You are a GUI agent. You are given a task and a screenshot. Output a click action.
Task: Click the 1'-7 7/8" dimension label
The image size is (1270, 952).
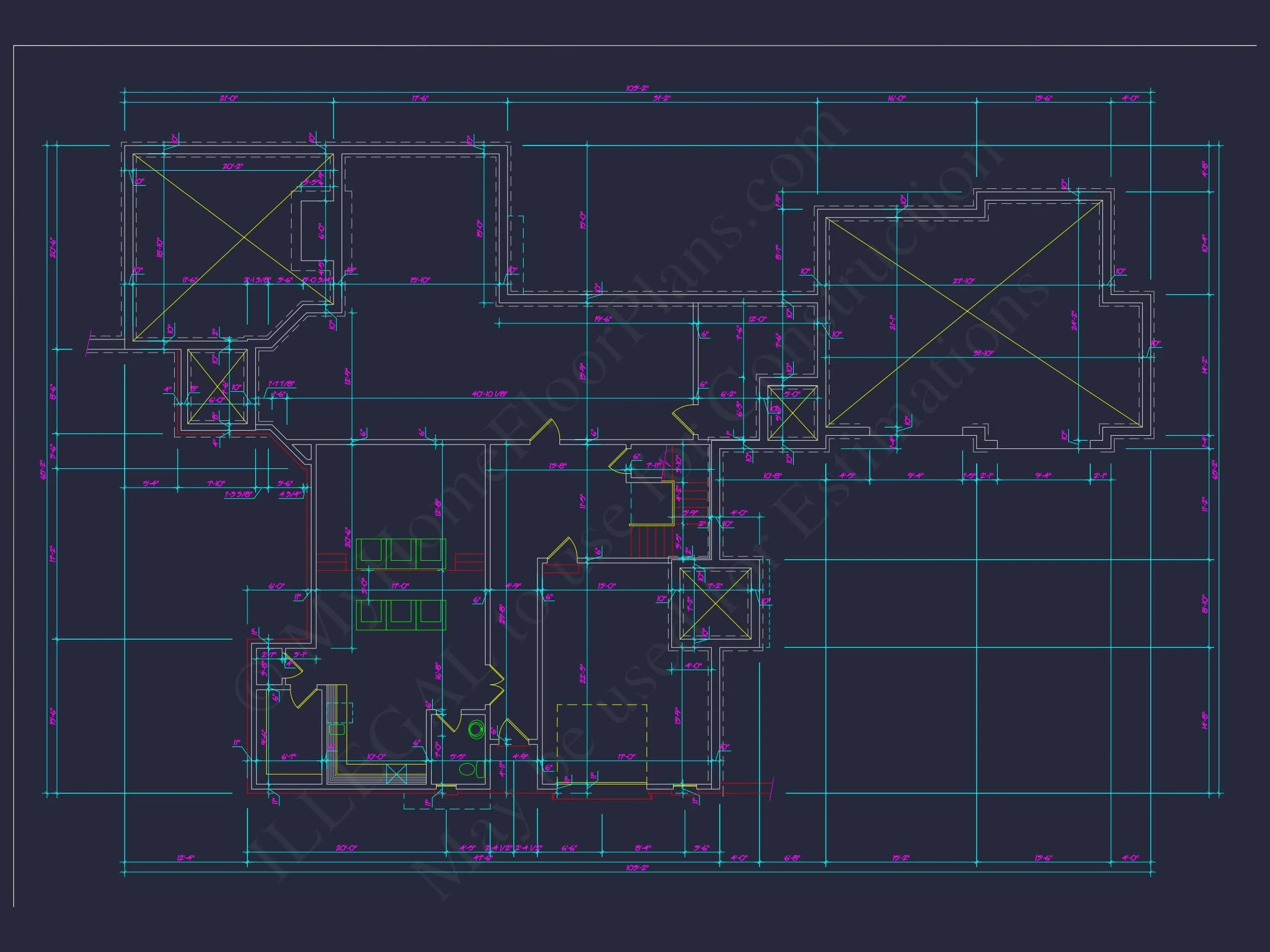coord(281,383)
